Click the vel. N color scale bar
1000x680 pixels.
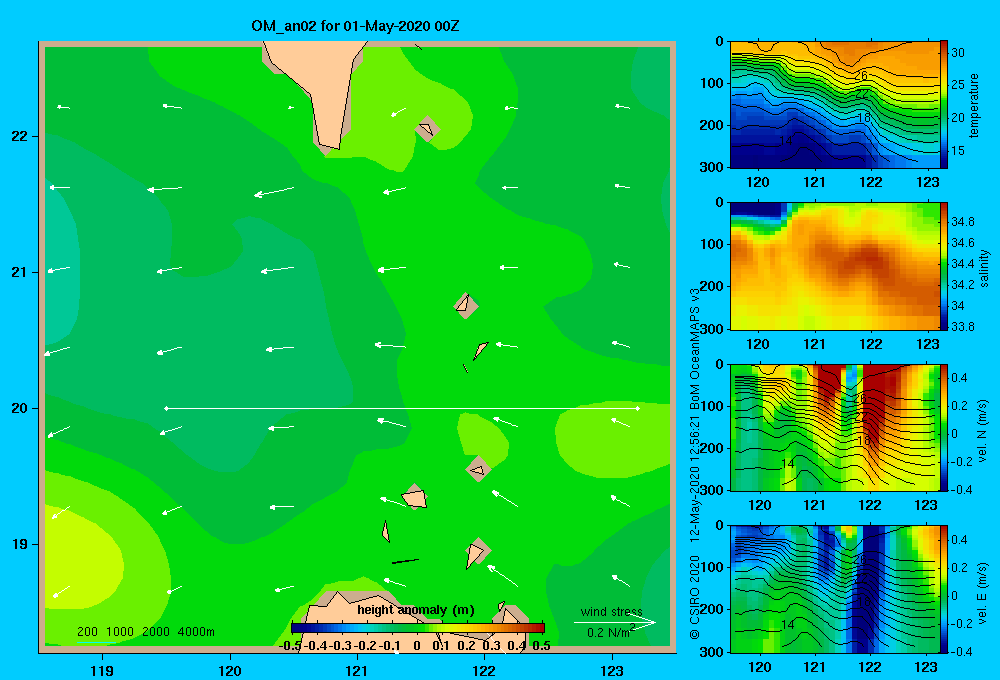tap(944, 427)
